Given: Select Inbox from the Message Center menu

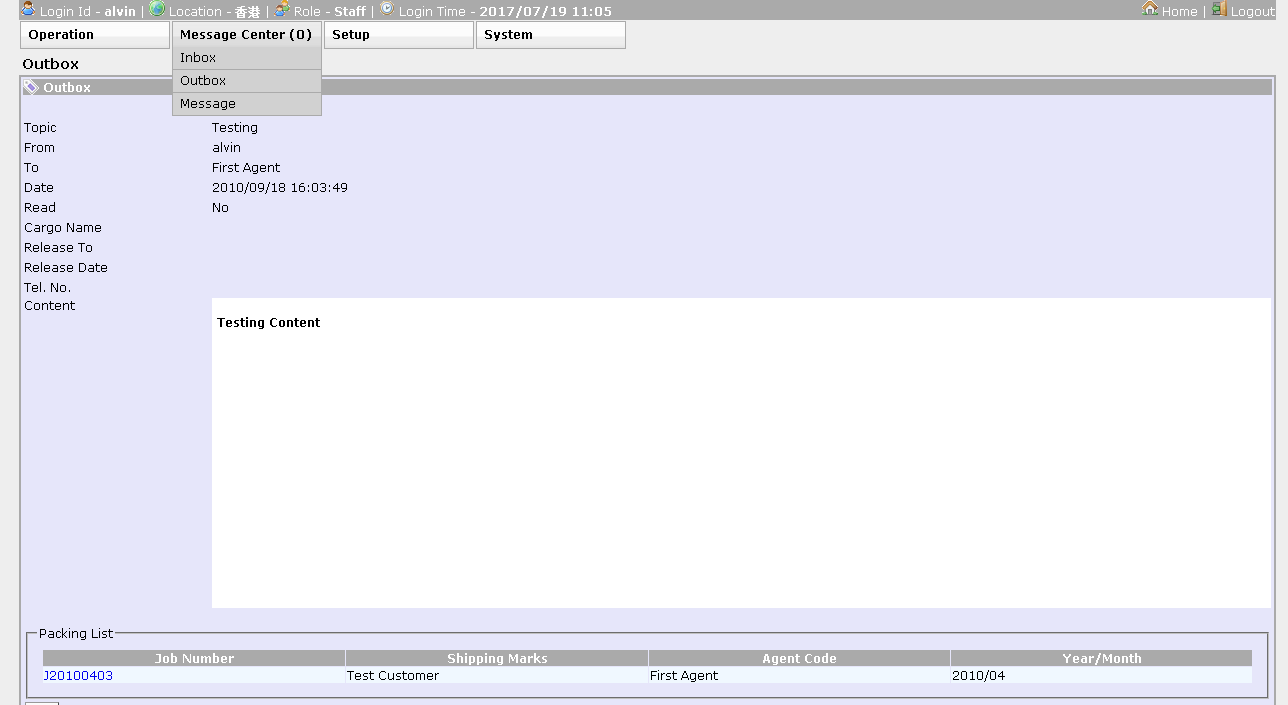Looking at the screenshot, I should (198, 58).
